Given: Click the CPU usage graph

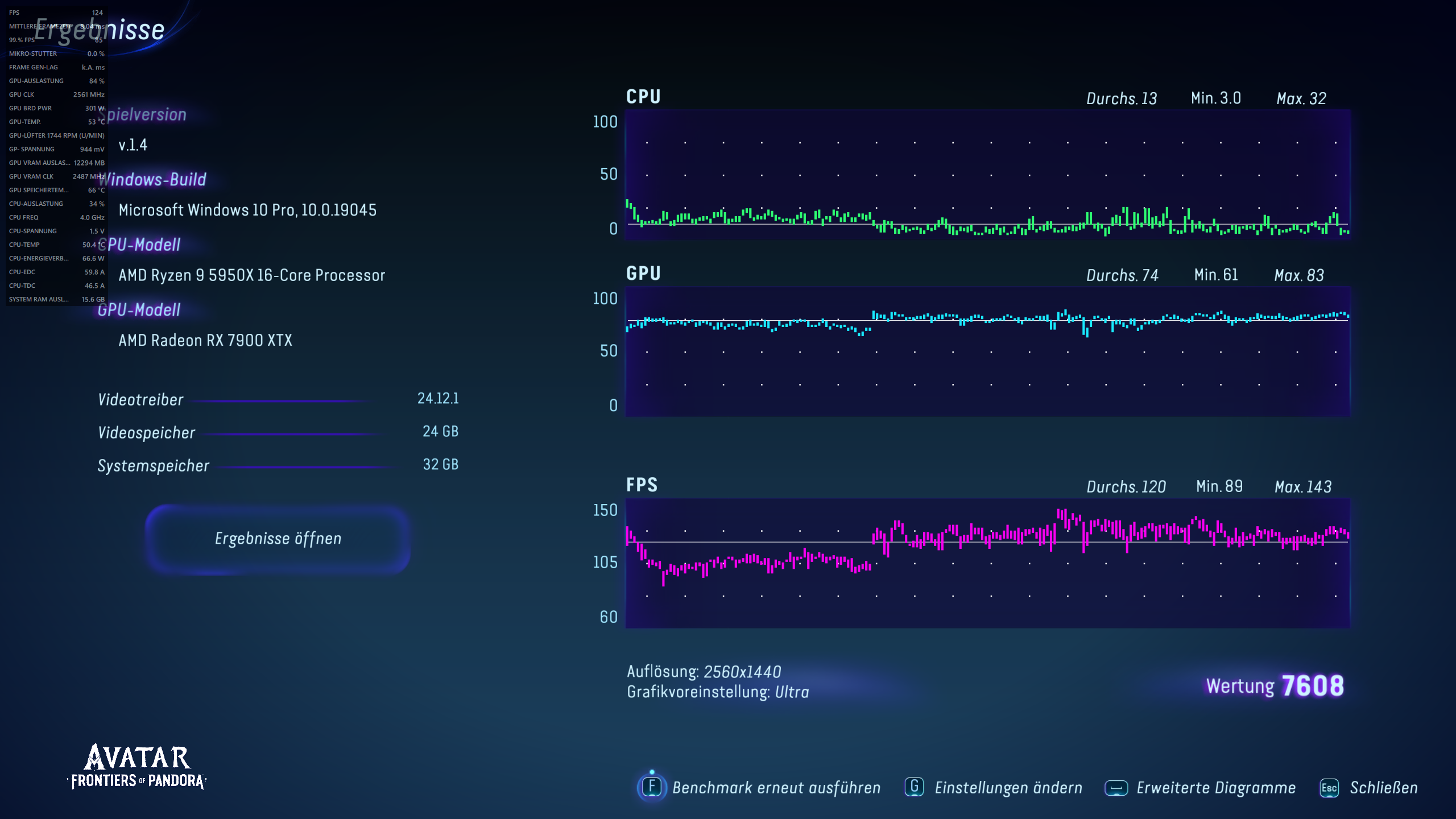Looking at the screenshot, I should pyautogui.click(x=987, y=175).
